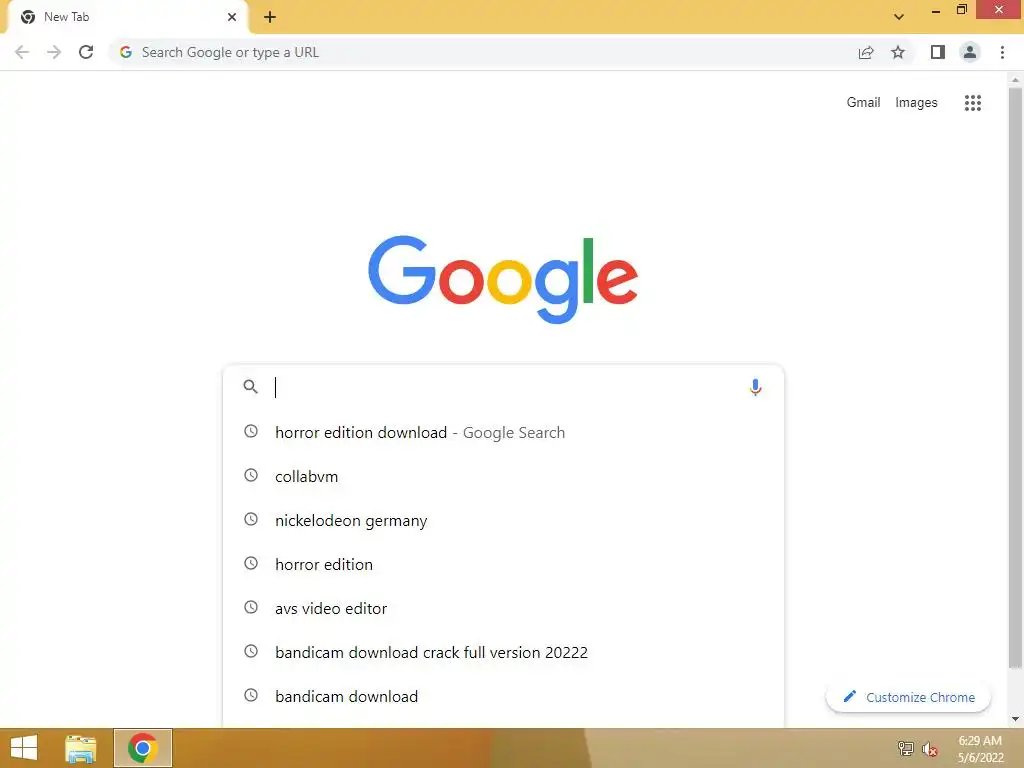Open the Google apps grid

[972, 103]
